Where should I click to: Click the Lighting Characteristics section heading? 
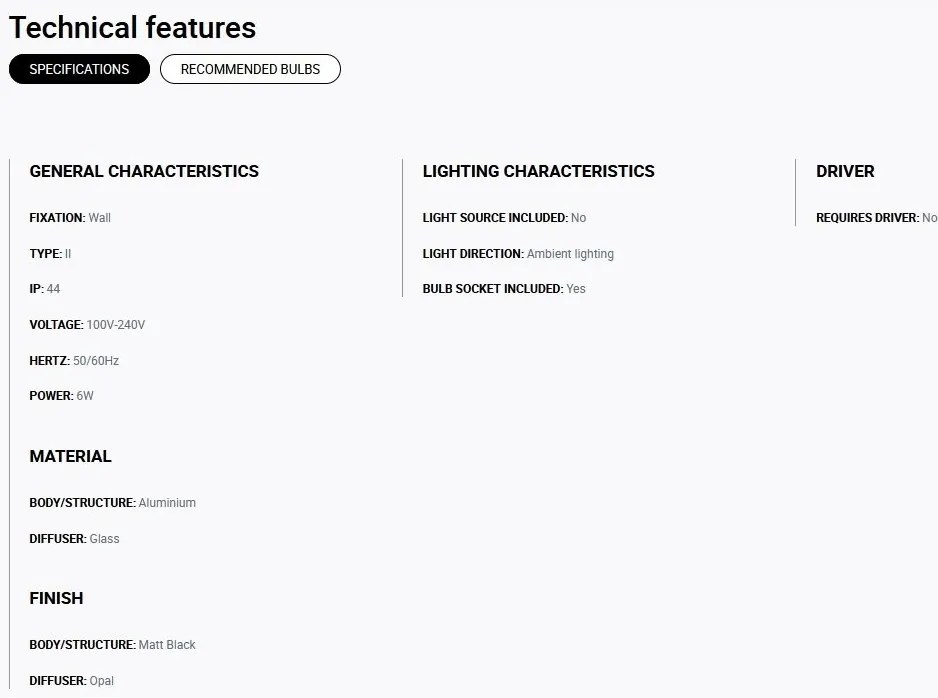(x=538, y=172)
